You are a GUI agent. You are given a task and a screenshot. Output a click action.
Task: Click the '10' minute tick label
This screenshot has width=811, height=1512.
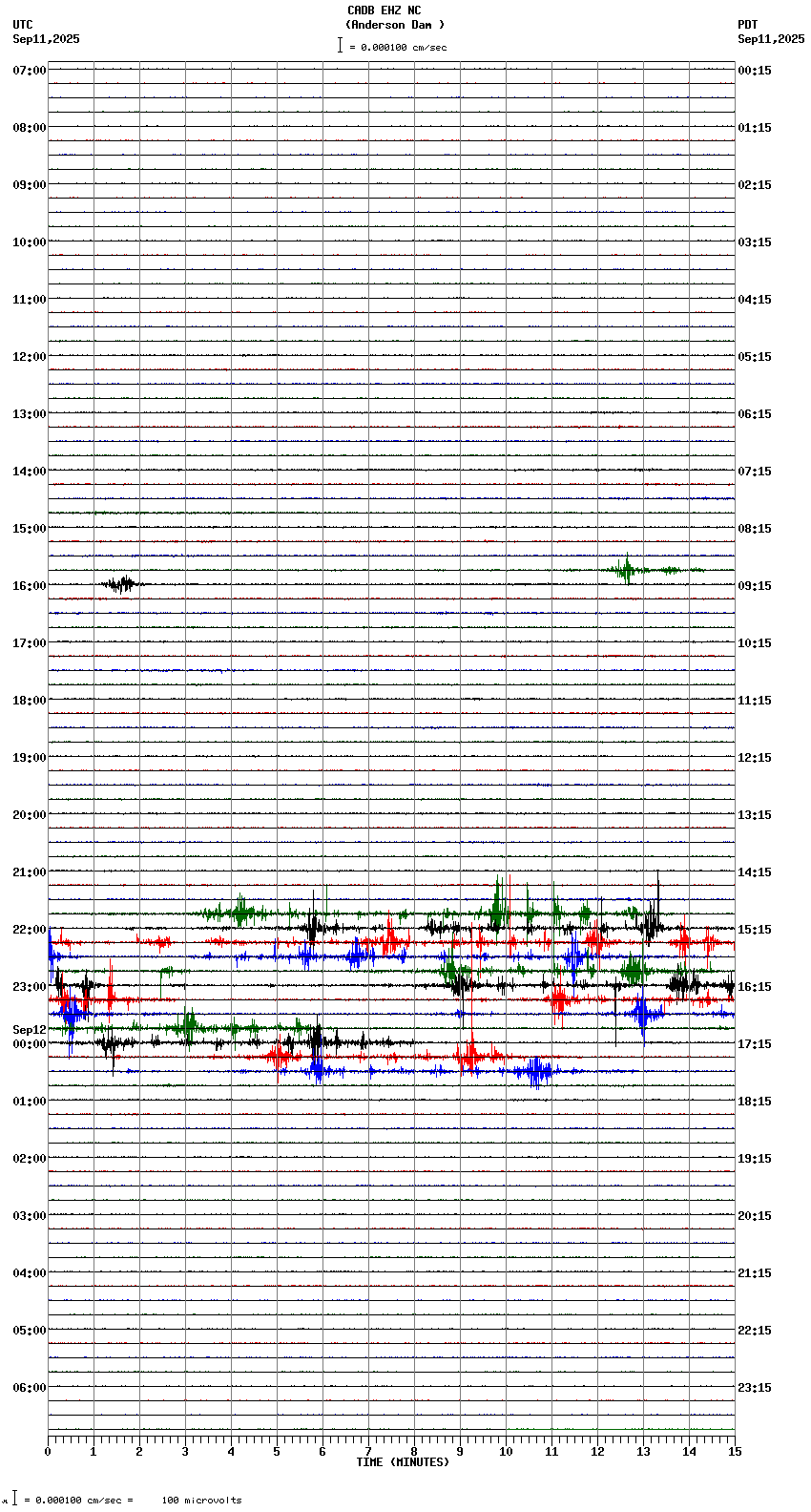click(506, 1452)
